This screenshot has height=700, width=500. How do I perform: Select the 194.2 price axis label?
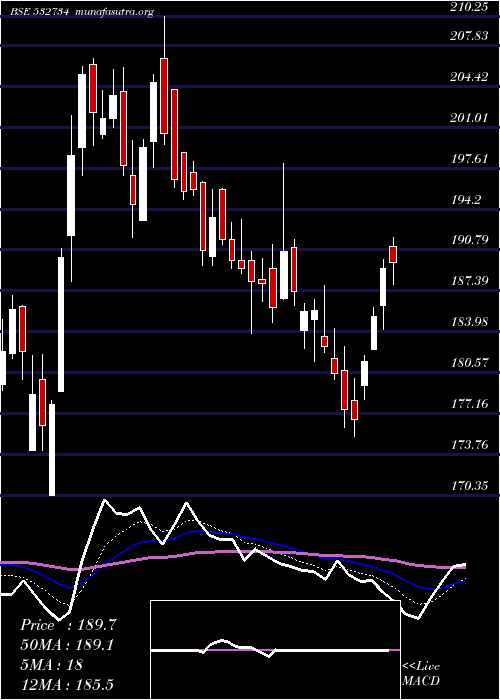tap(465, 200)
